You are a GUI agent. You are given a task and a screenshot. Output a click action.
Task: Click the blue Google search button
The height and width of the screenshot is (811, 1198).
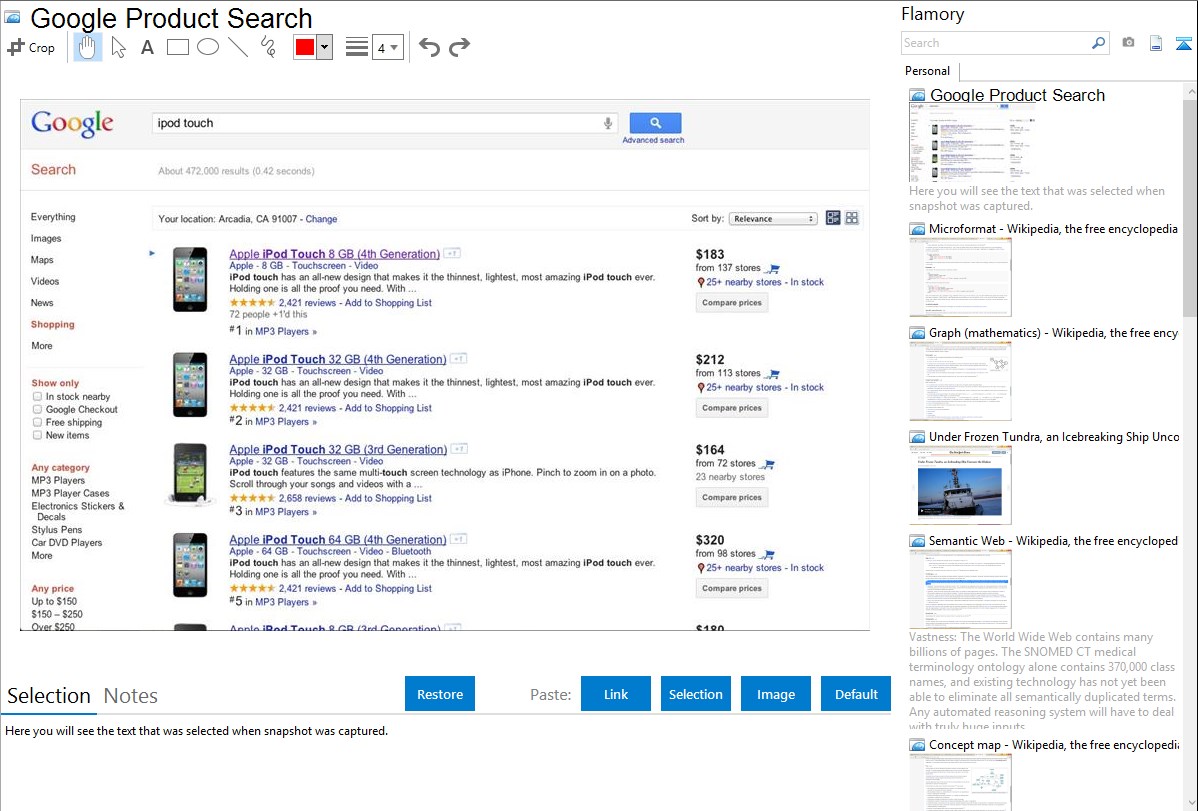pos(656,122)
